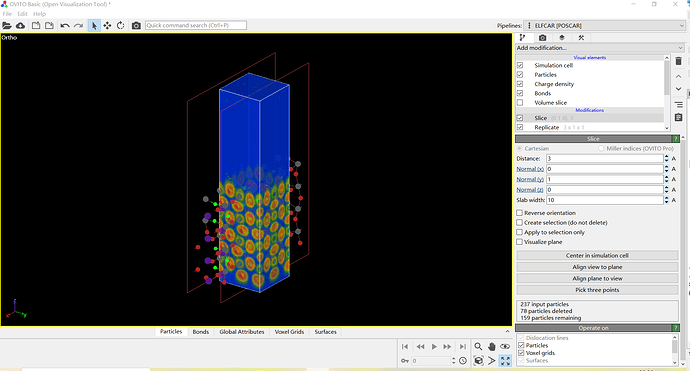This screenshot has width=690, height=371.
Task: Open the Edit menu
Action: [x=22, y=14]
